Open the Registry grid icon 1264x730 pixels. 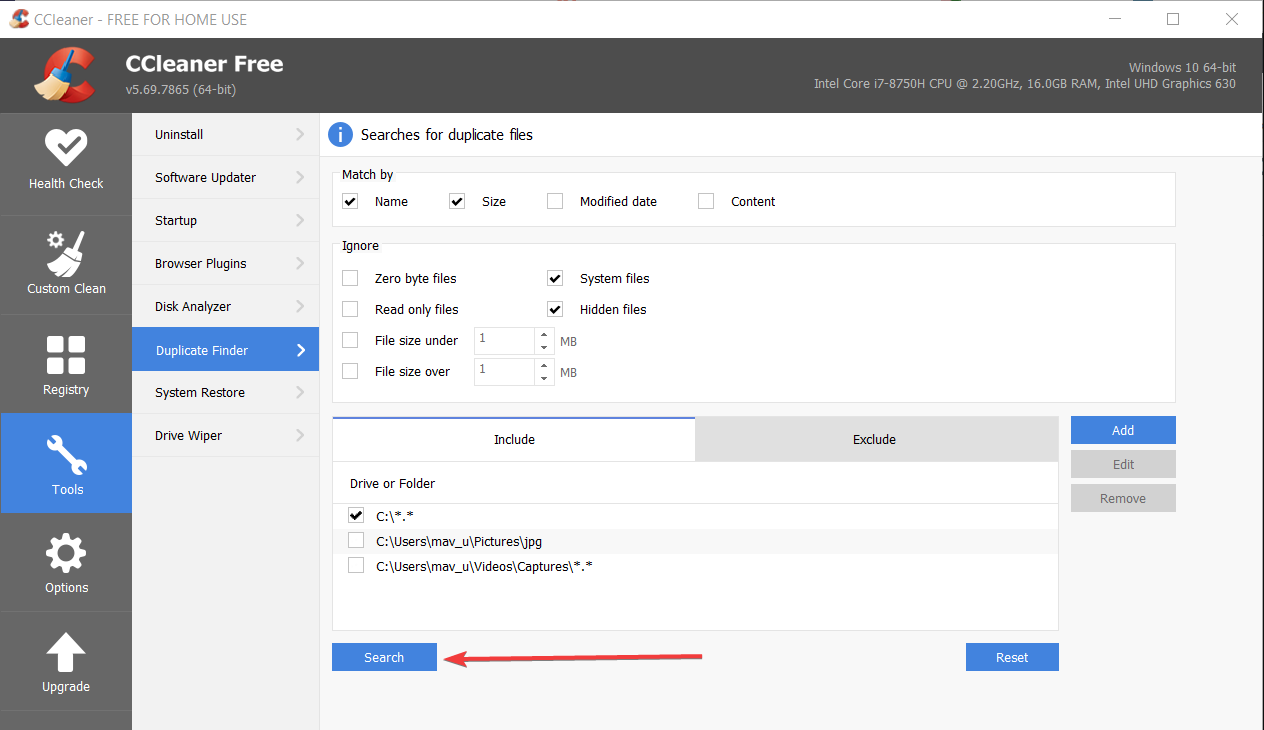coord(66,355)
